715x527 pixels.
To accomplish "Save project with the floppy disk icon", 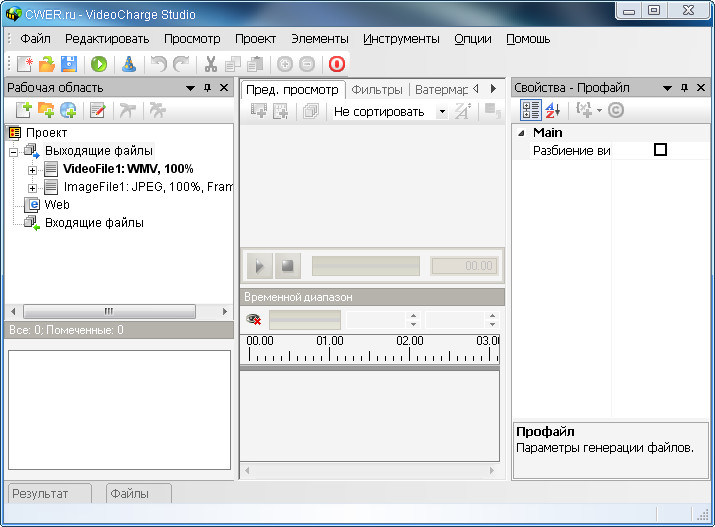I will (x=69, y=64).
